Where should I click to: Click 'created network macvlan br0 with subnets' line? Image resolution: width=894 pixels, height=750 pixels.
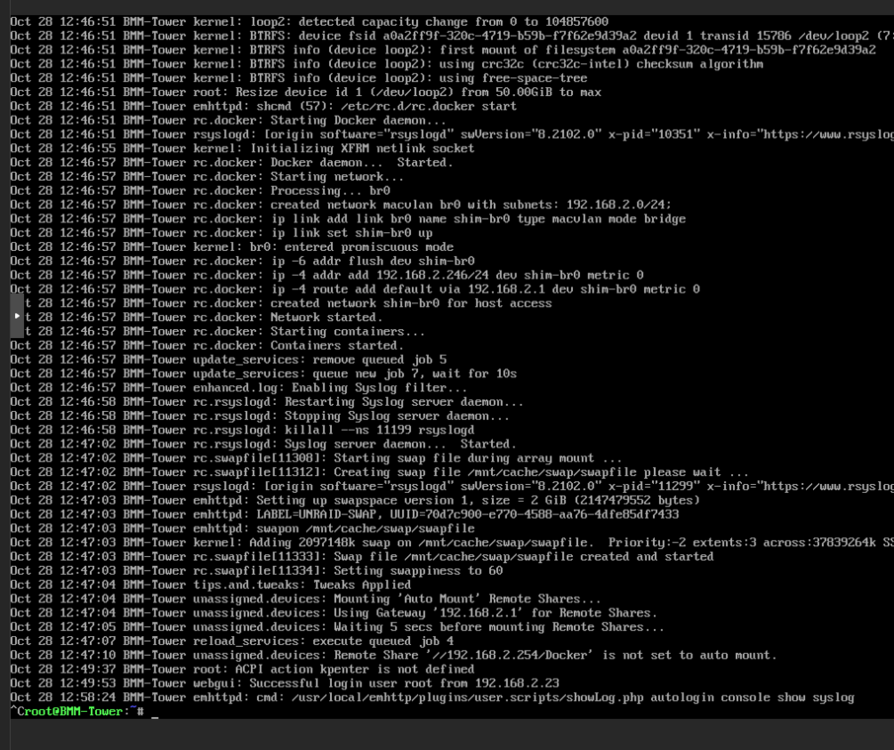(341, 205)
